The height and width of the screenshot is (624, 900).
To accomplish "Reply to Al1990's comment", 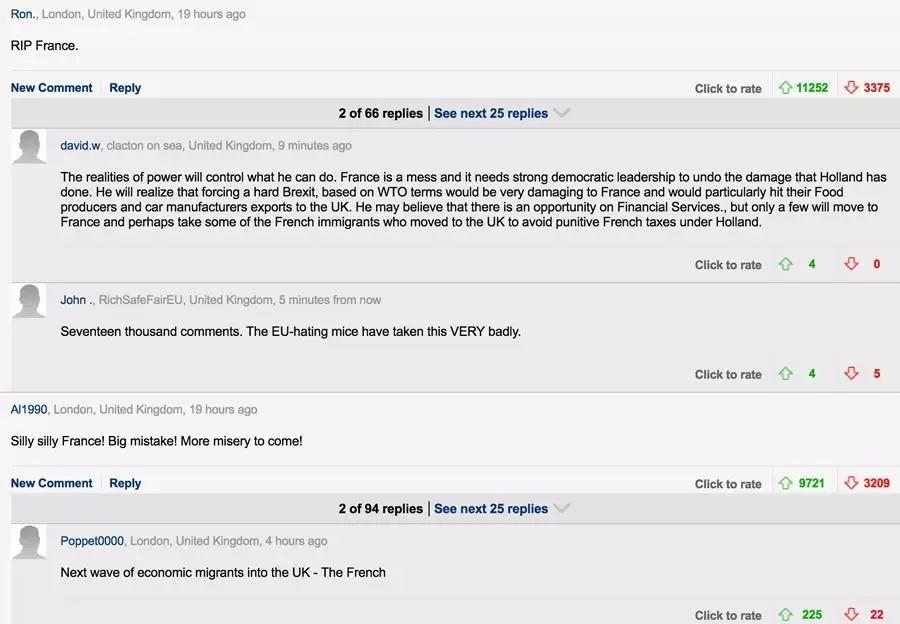I will pyautogui.click(x=125, y=483).
